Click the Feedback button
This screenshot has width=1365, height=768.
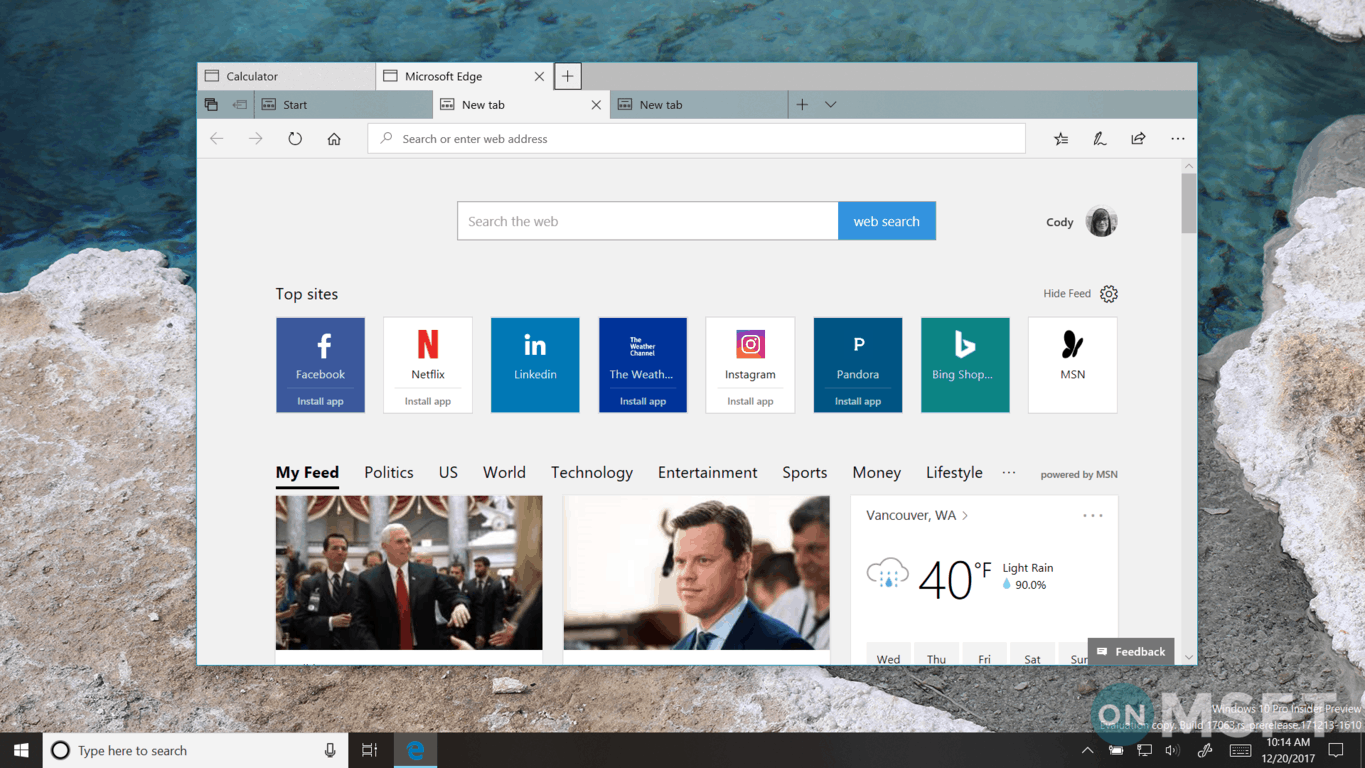click(x=1131, y=651)
